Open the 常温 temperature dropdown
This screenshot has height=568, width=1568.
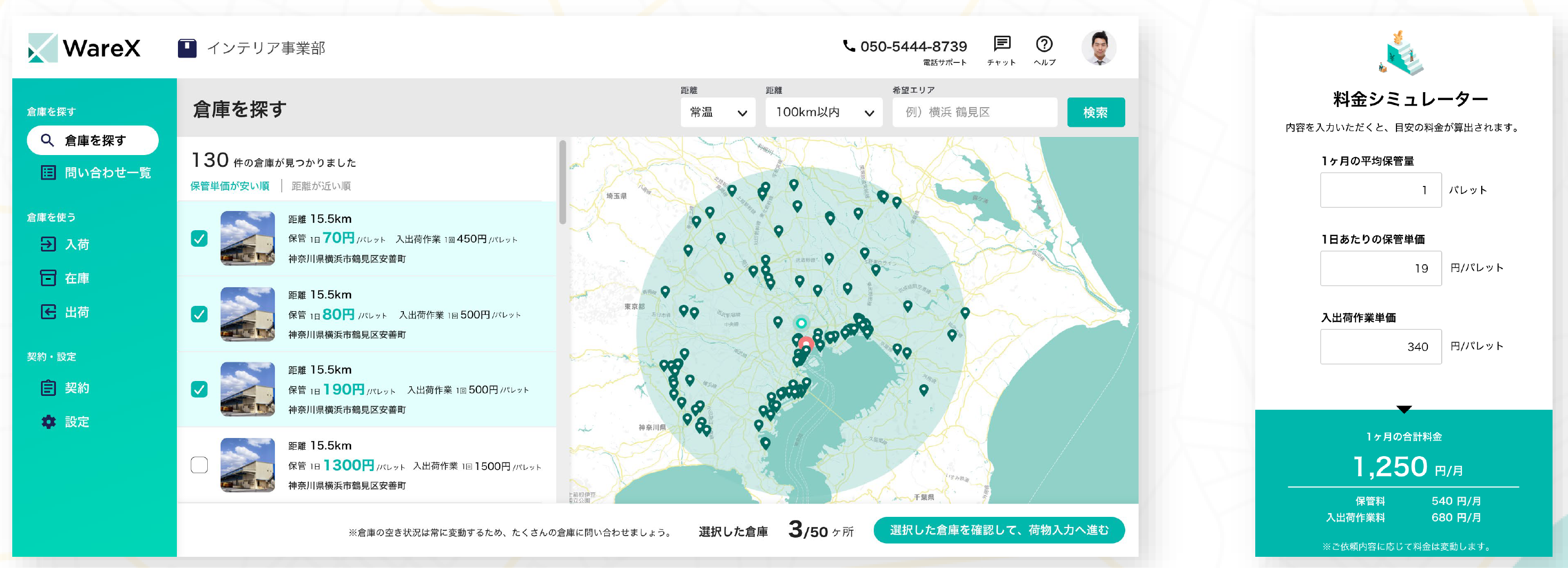point(717,112)
